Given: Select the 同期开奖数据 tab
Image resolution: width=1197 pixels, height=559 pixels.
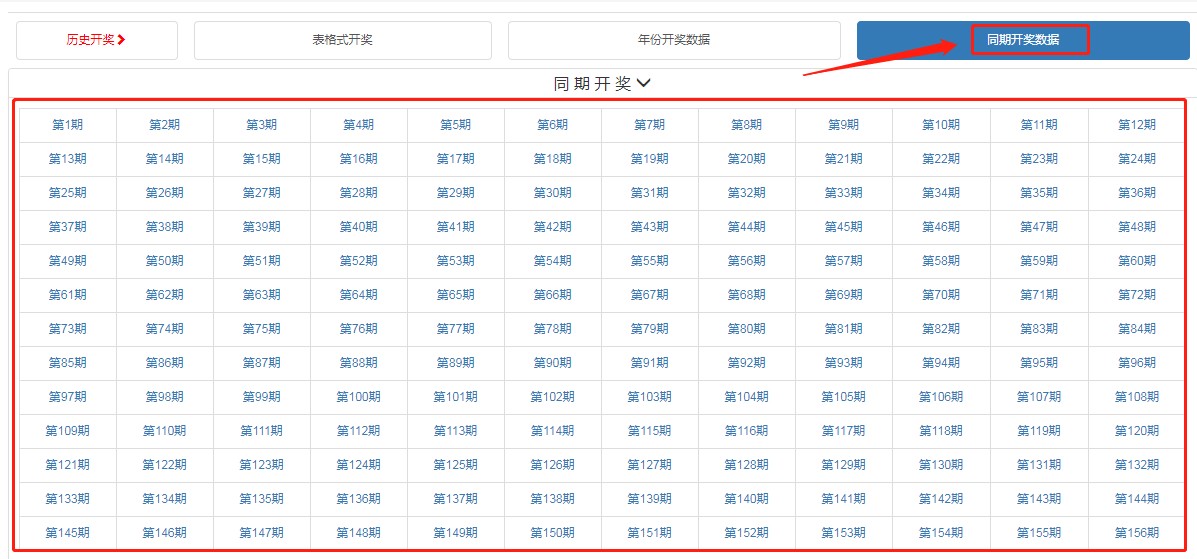Looking at the screenshot, I should tap(1023, 40).
